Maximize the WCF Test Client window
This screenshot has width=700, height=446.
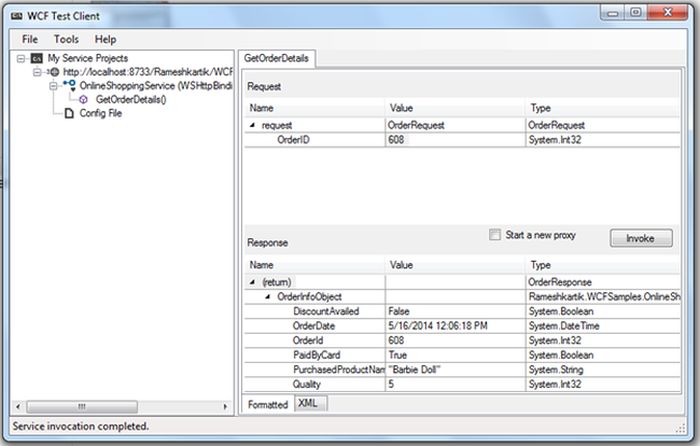636,12
